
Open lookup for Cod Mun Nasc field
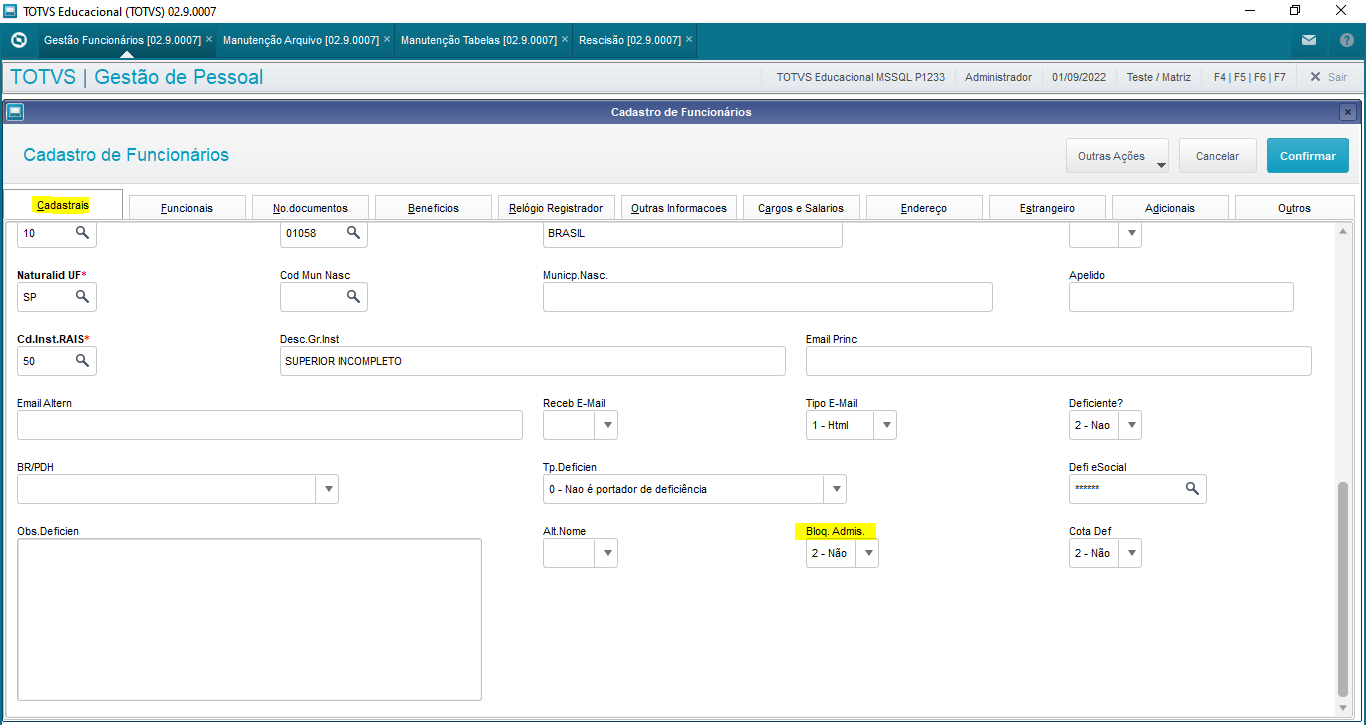[x=353, y=297]
